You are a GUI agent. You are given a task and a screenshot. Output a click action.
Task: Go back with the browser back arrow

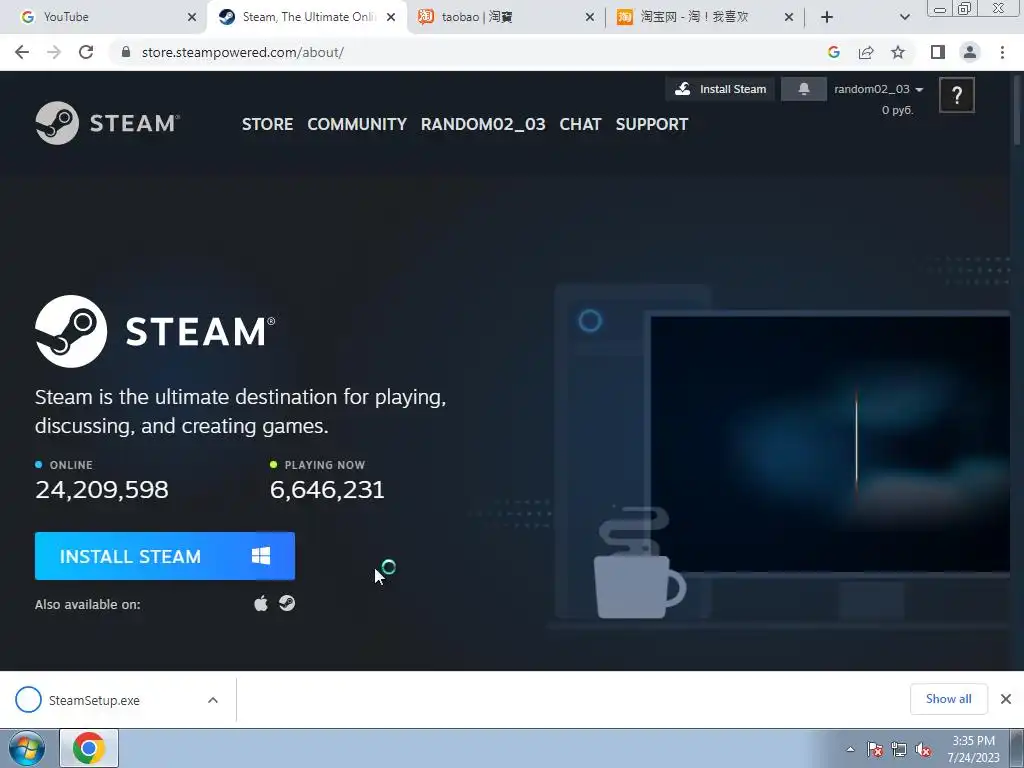click(x=22, y=52)
